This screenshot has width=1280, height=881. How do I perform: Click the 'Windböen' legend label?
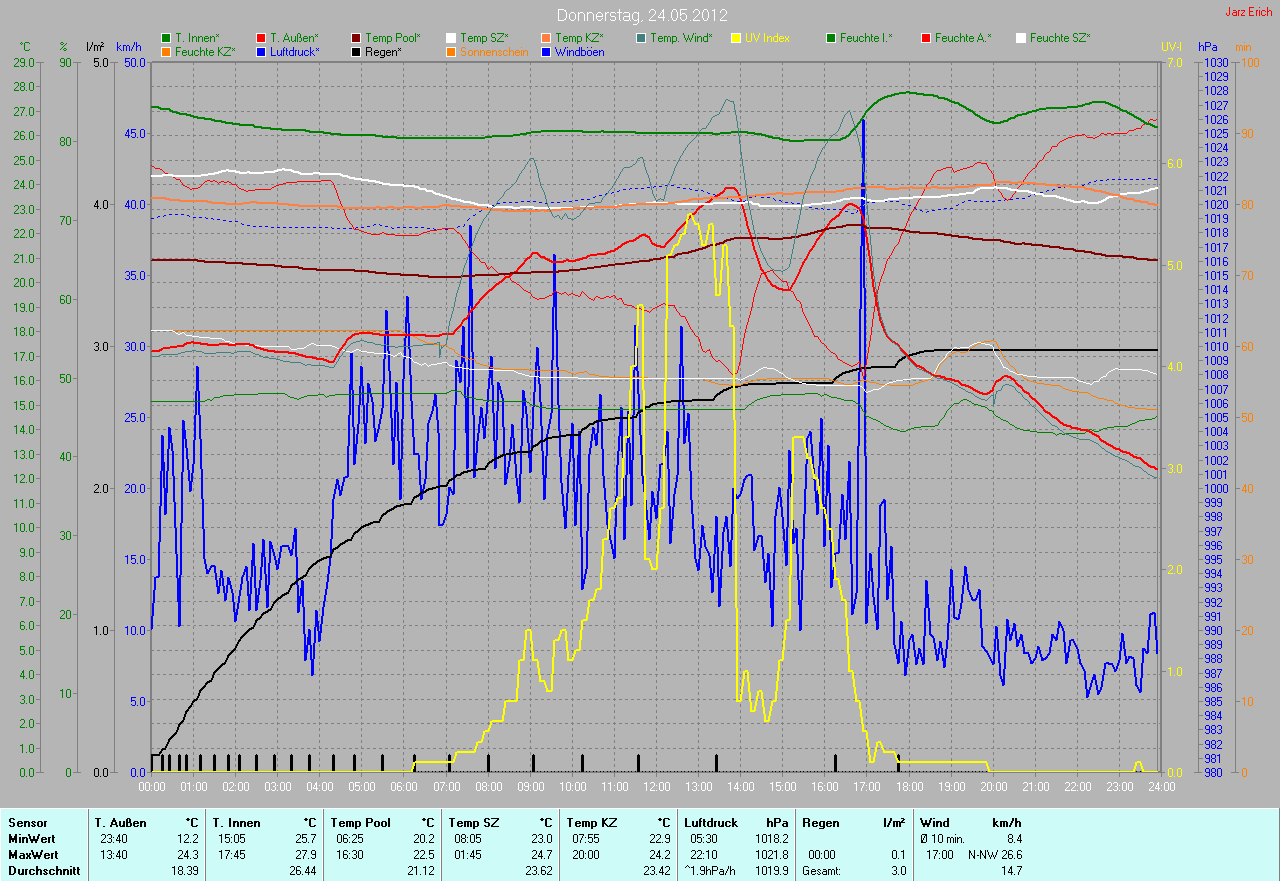[579, 51]
